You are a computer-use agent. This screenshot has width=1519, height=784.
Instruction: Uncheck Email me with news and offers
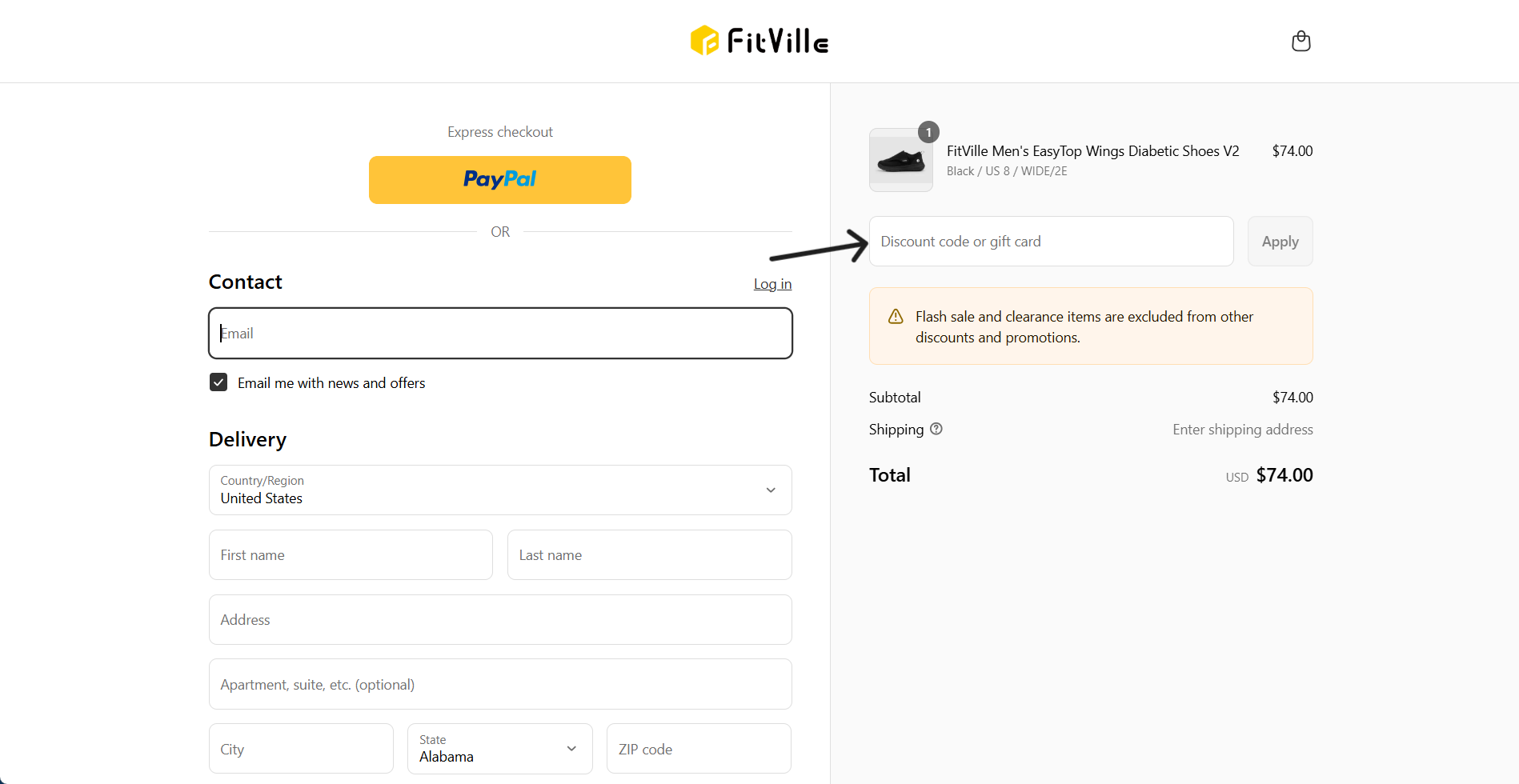point(218,382)
